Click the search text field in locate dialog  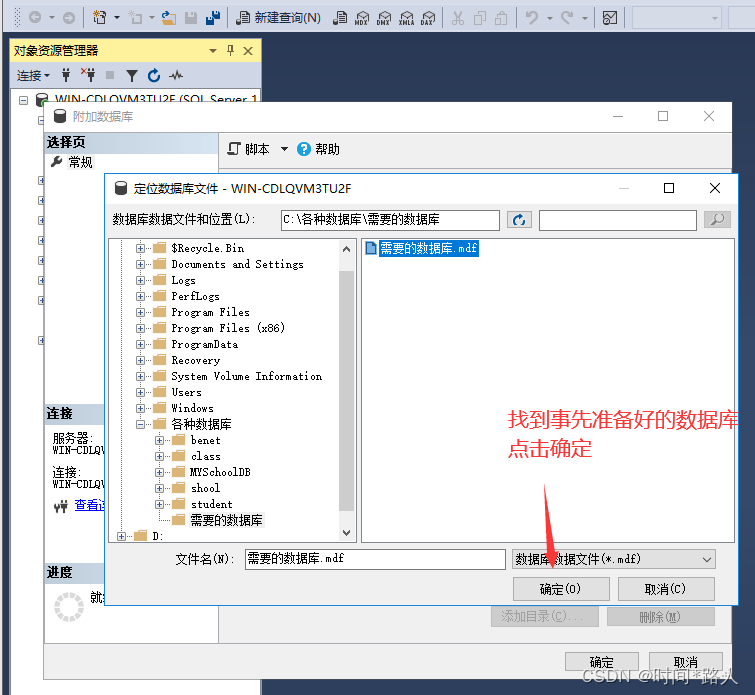(x=618, y=220)
